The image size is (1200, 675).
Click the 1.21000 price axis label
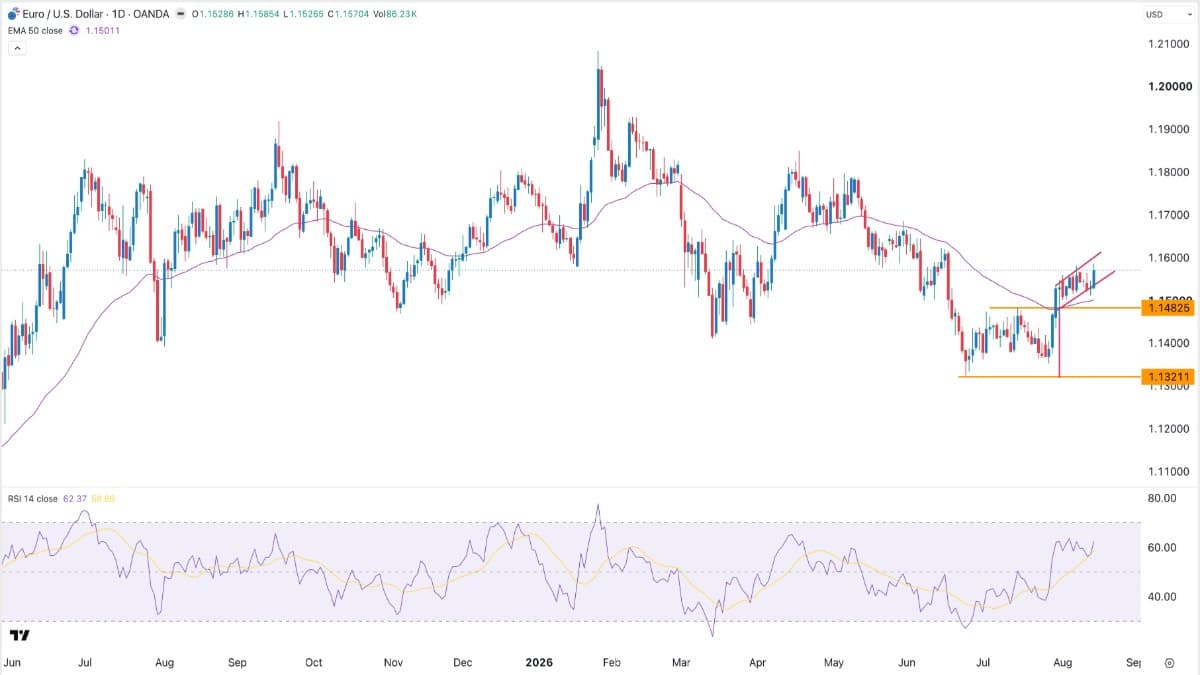pos(1167,44)
